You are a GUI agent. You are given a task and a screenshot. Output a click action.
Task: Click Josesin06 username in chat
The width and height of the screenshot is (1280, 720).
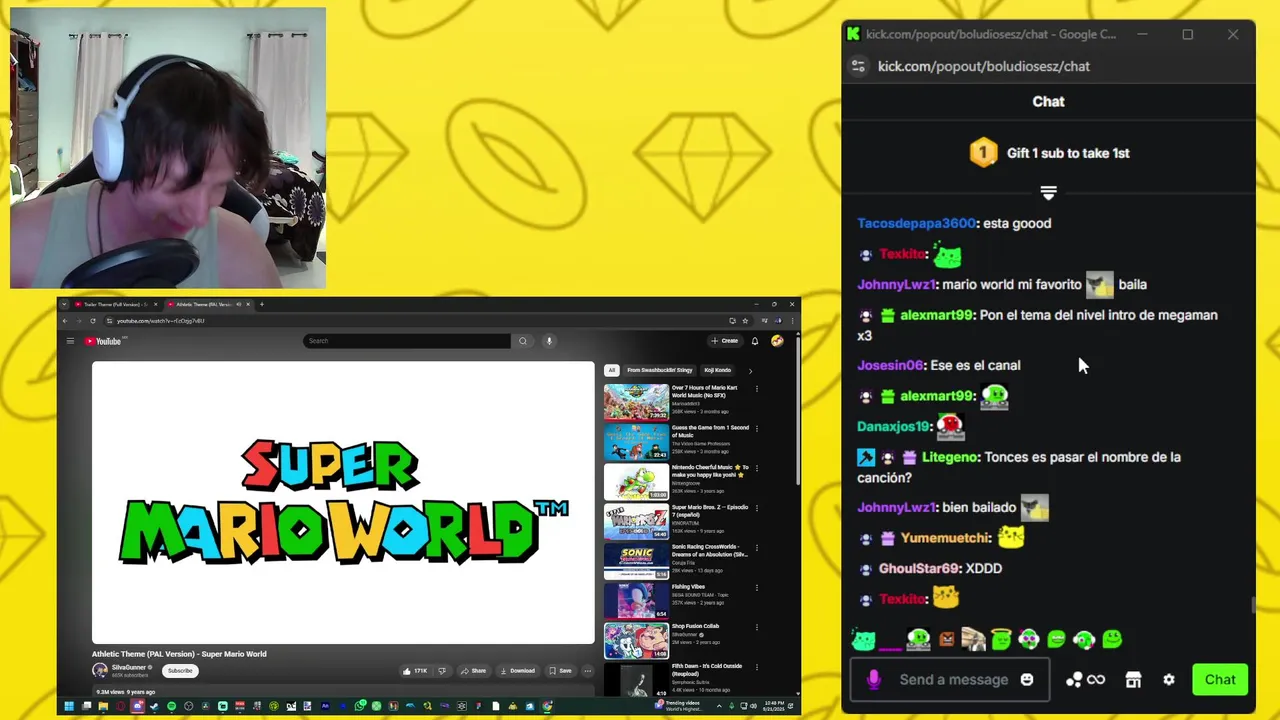pos(890,365)
